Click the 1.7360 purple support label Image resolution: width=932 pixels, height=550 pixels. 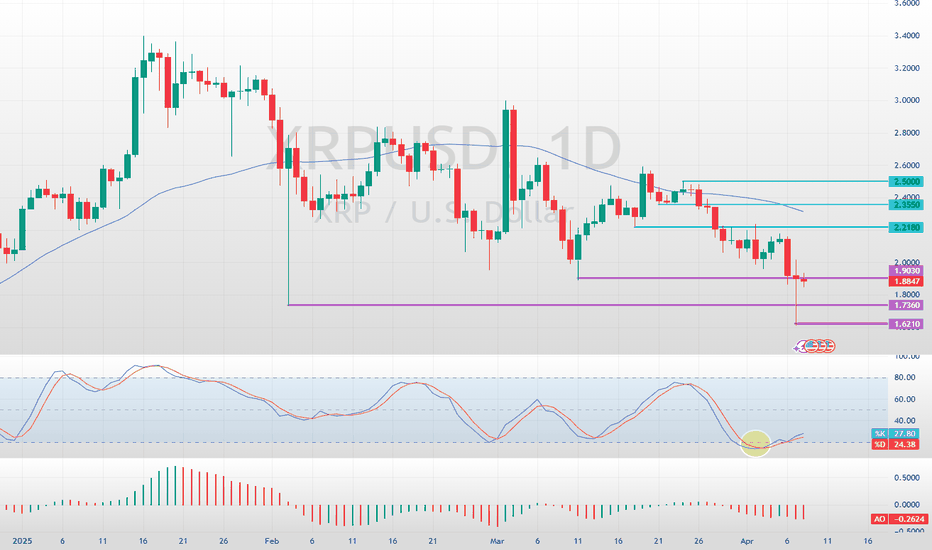coord(907,305)
